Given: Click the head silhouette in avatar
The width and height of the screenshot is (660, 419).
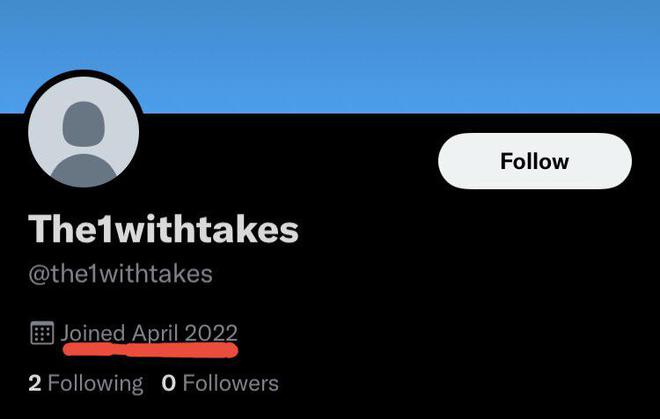Looking at the screenshot, I should pyautogui.click(x=83, y=124).
